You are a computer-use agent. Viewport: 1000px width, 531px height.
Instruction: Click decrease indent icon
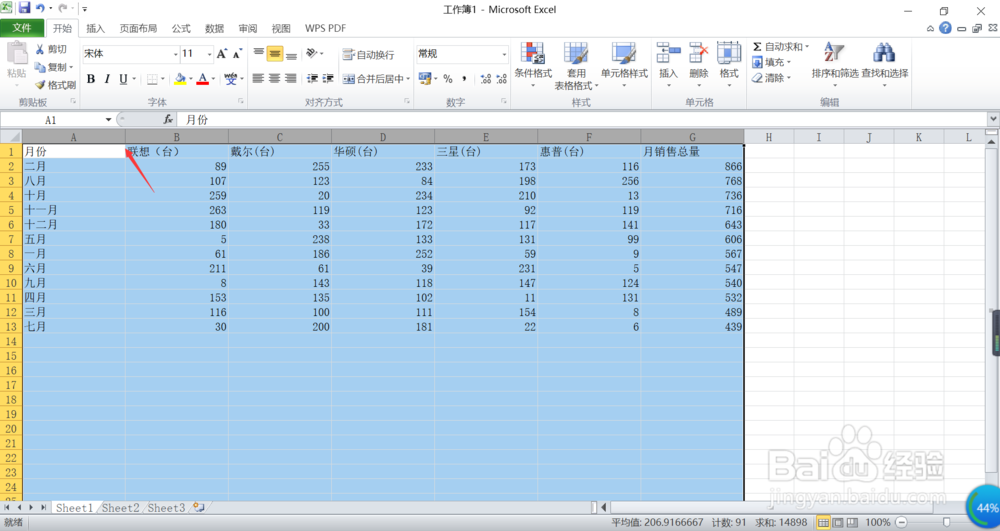pyautogui.click(x=312, y=78)
